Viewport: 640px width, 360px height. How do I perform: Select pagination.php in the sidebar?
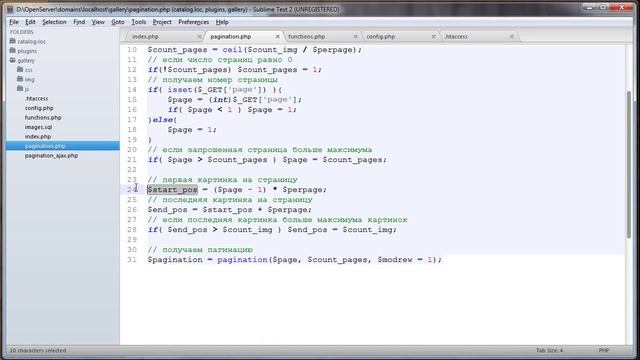pyautogui.click(x=45, y=146)
